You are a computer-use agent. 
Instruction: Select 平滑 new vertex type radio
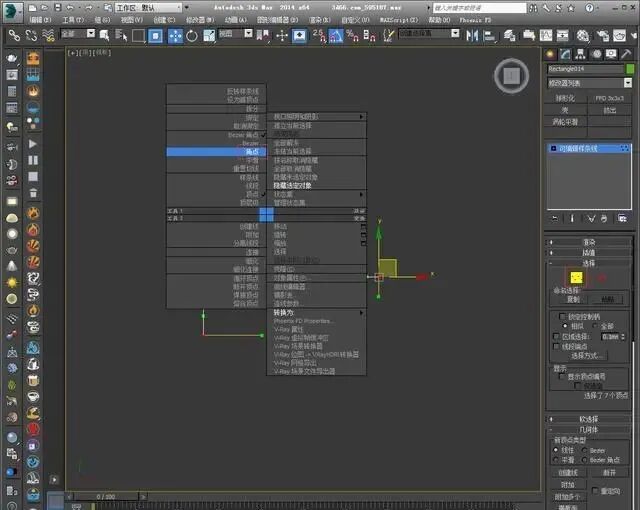556,460
